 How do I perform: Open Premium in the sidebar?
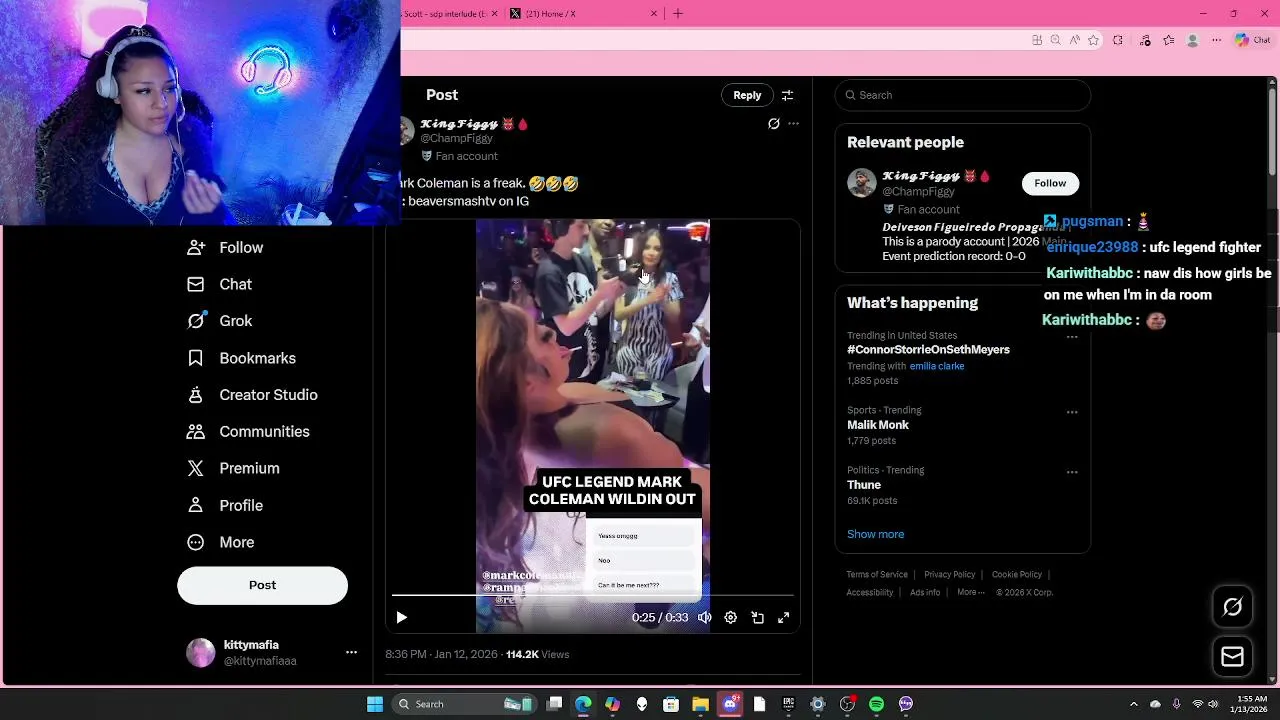click(x=233, y=468)
